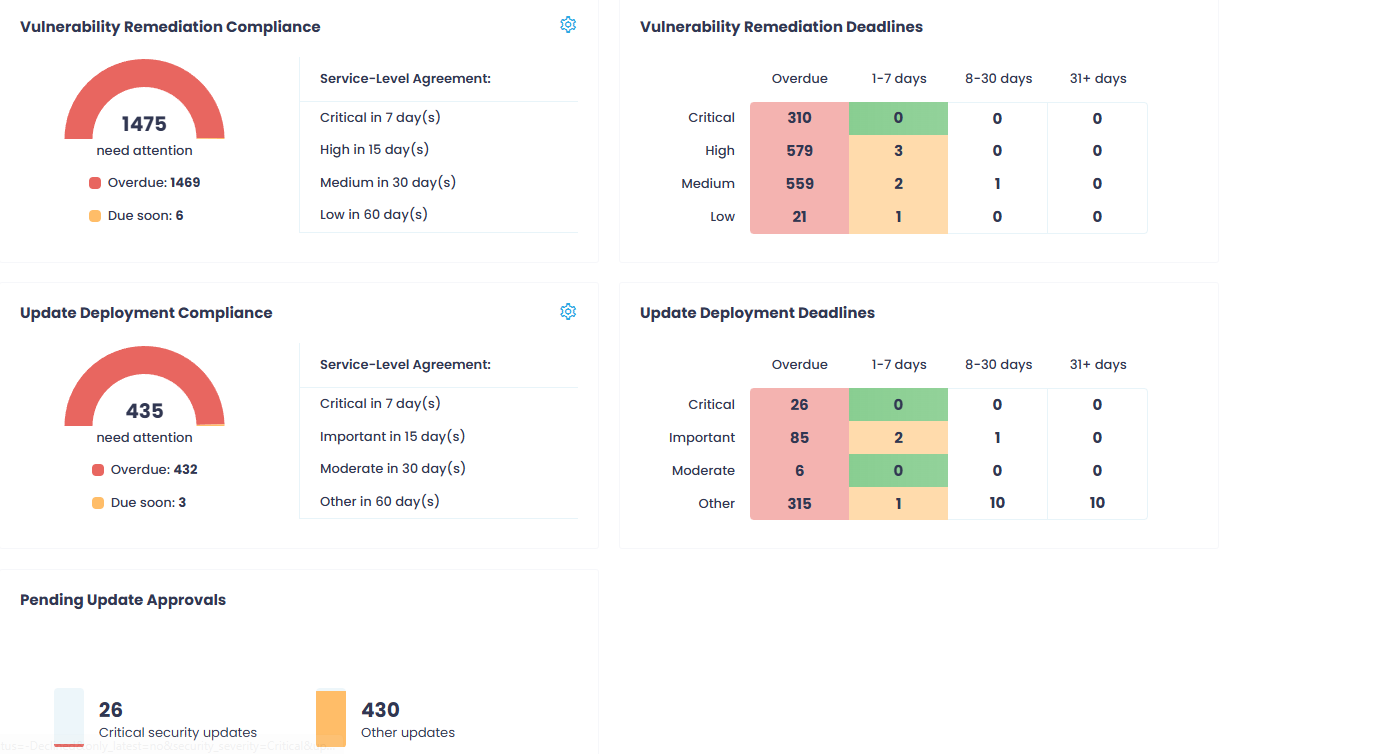Open the Critical row in Vulnerability Remediation Deadlines

tap(711, 117)
